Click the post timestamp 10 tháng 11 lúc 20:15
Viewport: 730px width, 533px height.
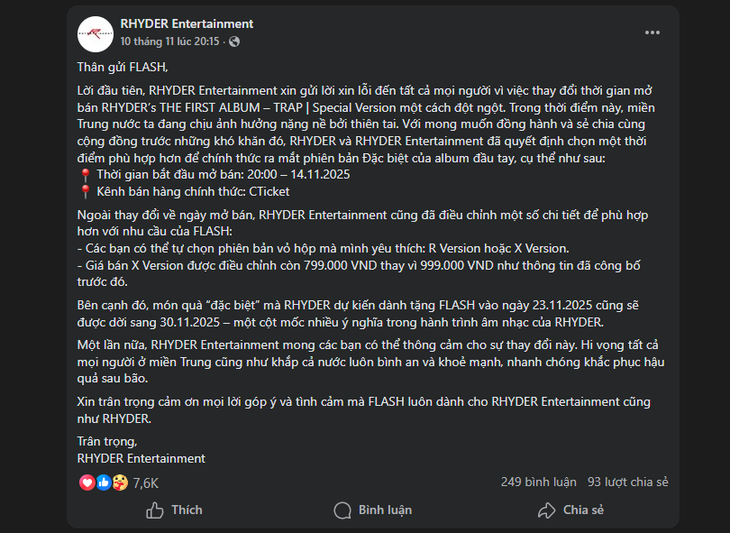169,42
